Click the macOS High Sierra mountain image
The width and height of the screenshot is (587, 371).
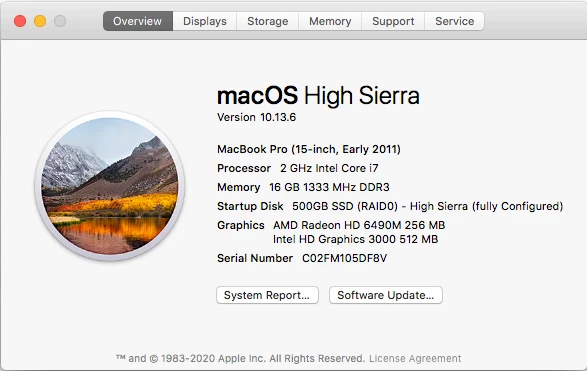coord(110,186)
